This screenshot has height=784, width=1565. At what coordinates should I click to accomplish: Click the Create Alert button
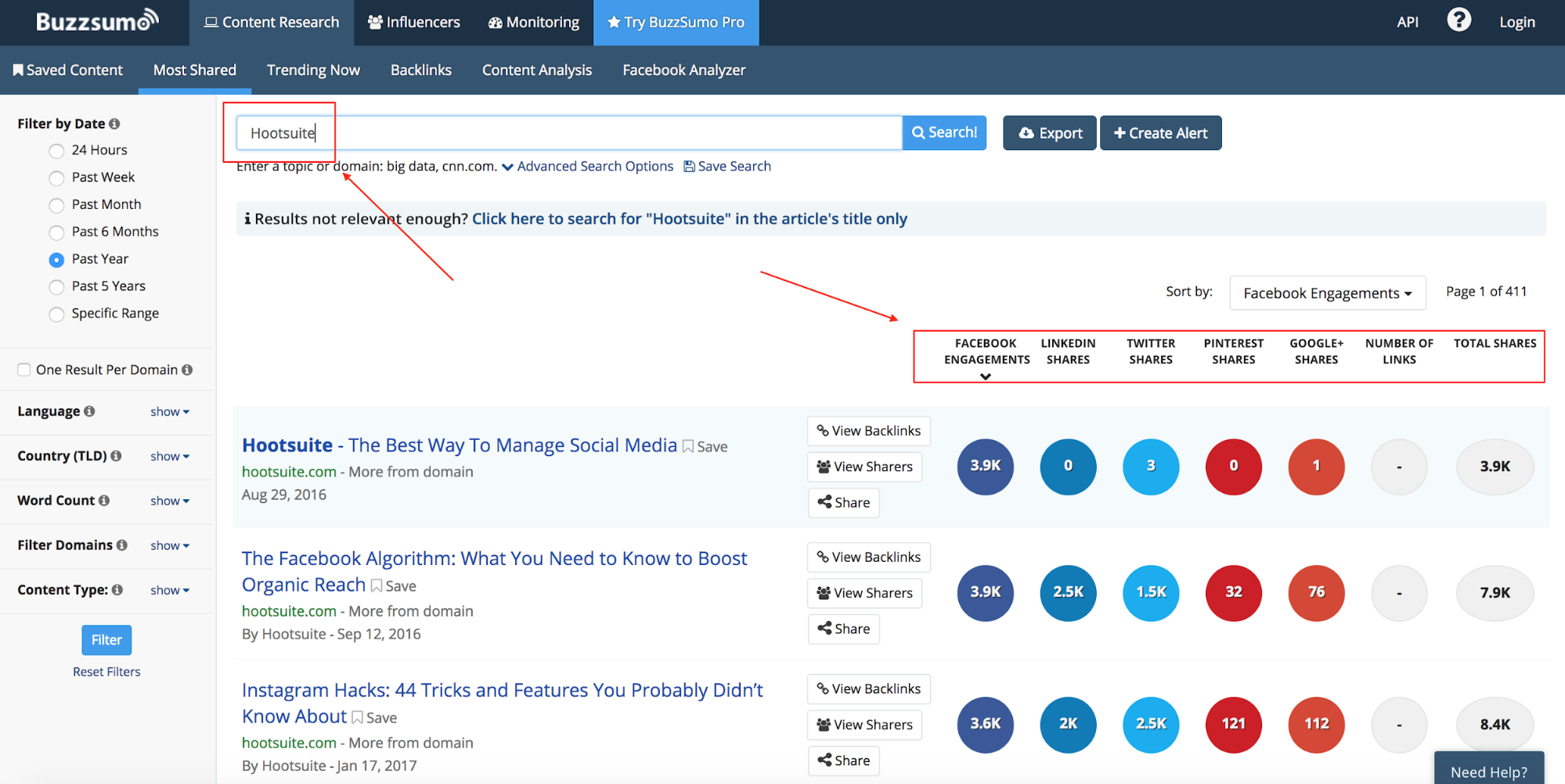(x=1161, y=133)
